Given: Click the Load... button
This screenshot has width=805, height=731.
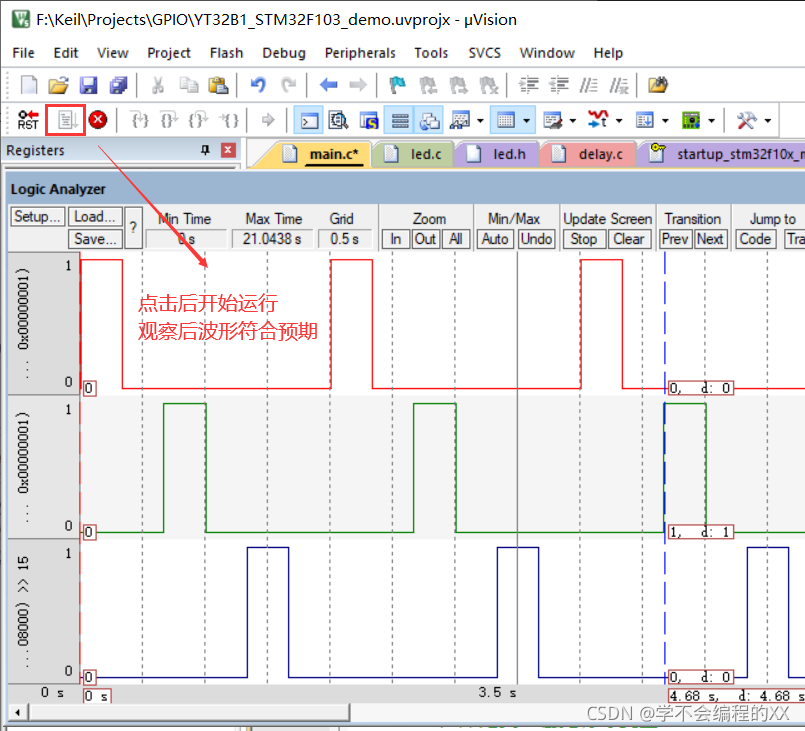Looking at the screenshot, I should coord(95,217).
